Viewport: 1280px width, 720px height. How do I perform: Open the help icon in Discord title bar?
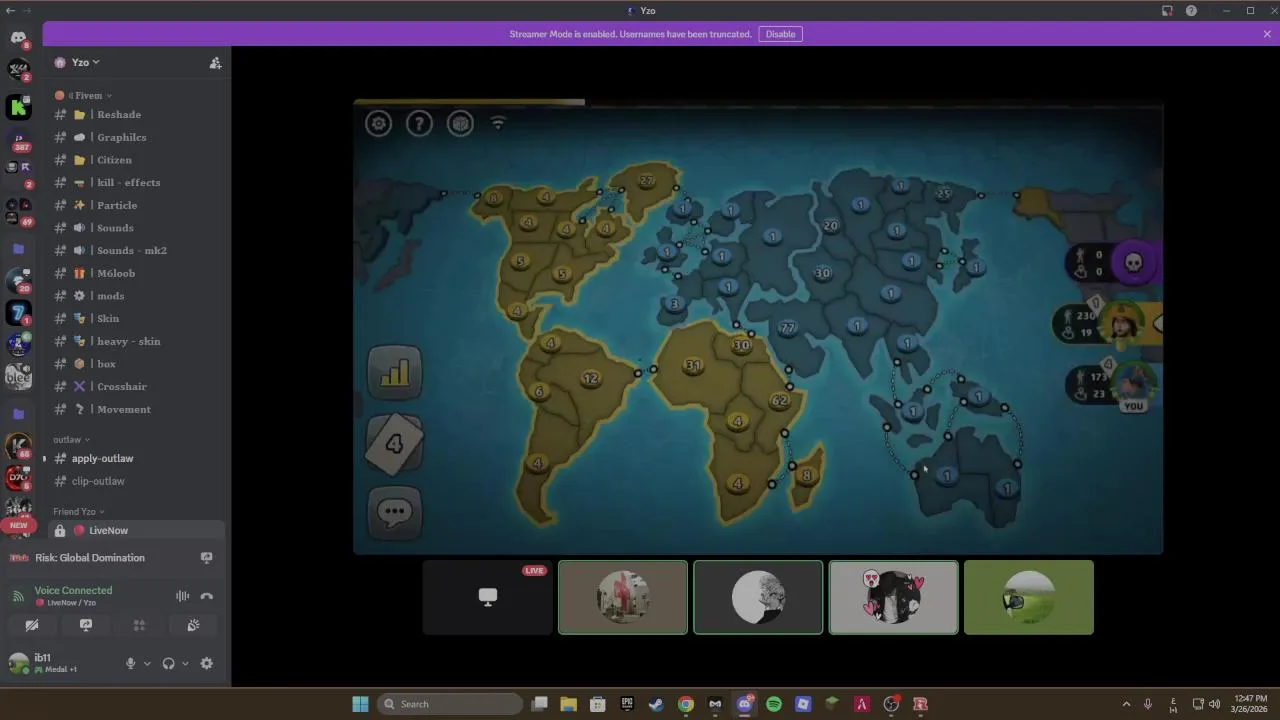pos(1191,11)
